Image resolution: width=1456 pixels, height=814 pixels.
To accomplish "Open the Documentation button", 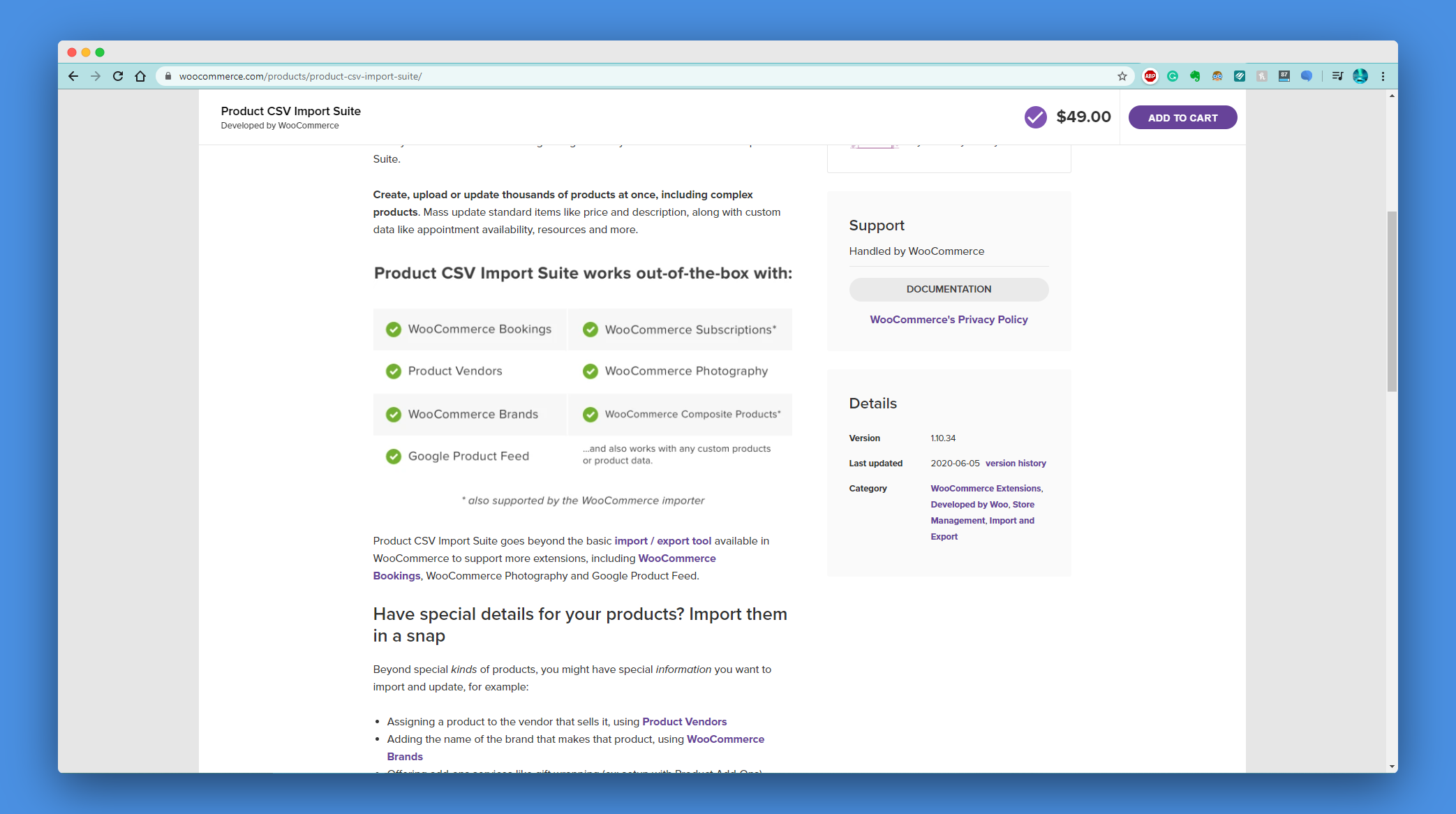I will point(949,289).
